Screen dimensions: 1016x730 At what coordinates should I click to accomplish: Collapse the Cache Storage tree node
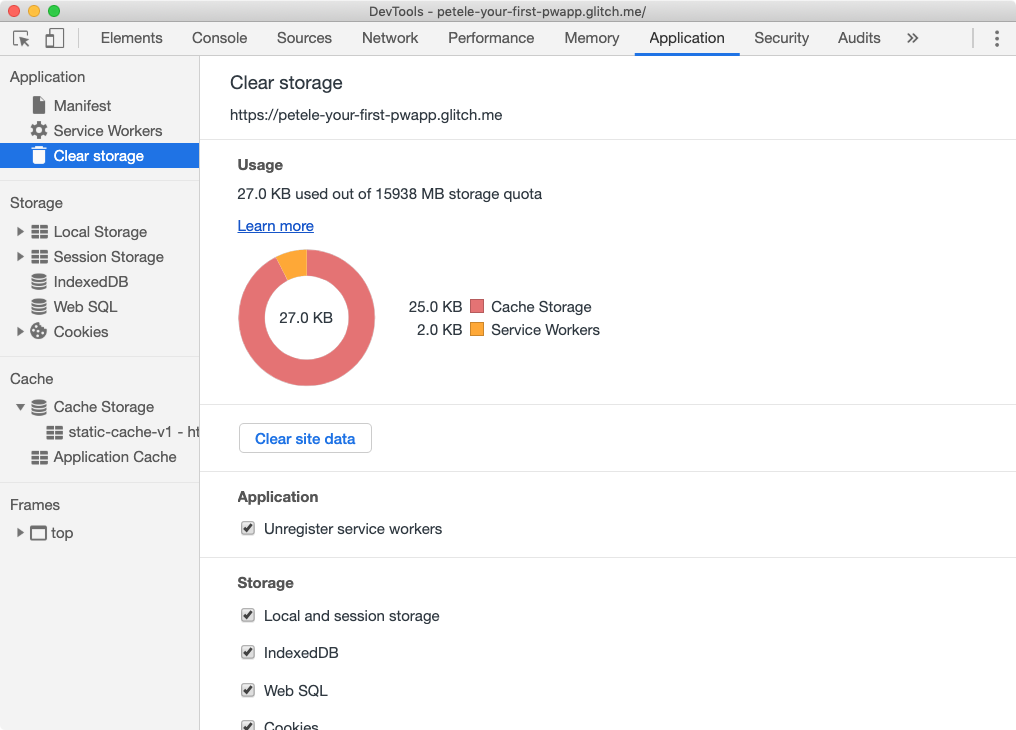pyautogui.click(x=20, y=407)
